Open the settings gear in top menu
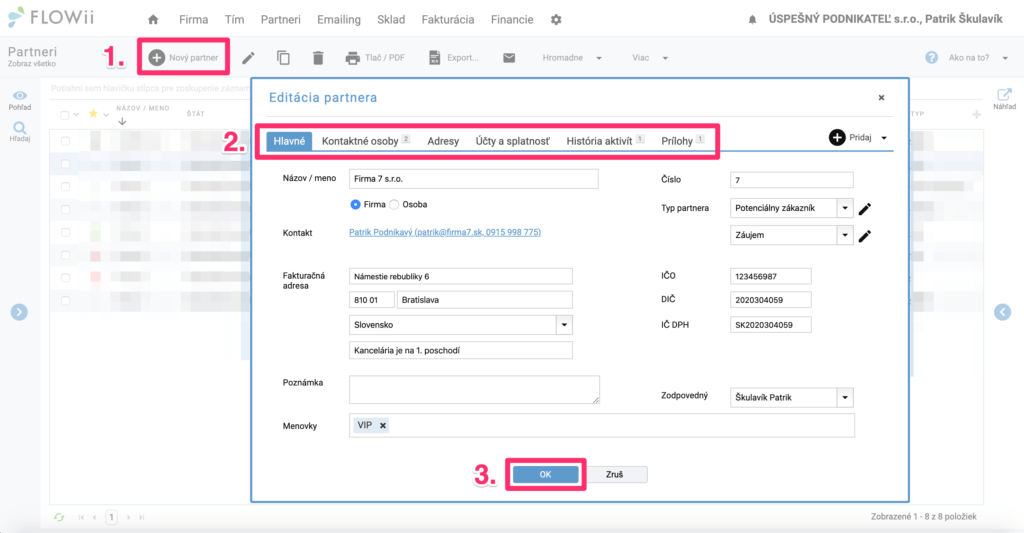1024x533 pixels. point(556,20)
